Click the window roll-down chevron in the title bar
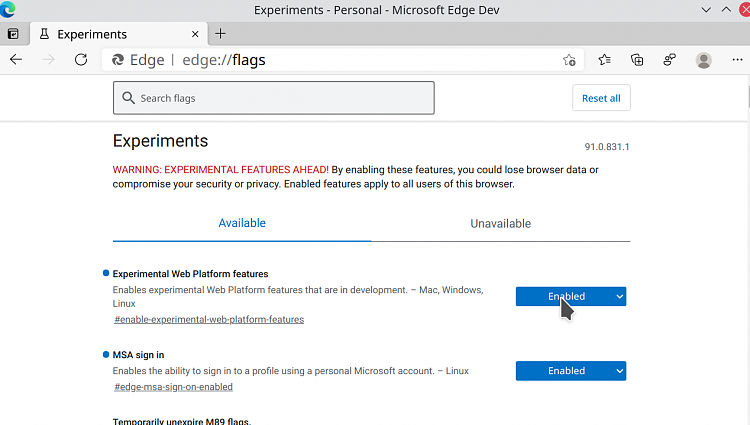The width and height of the screenshot is (750, 425). [x=706, y=10]
